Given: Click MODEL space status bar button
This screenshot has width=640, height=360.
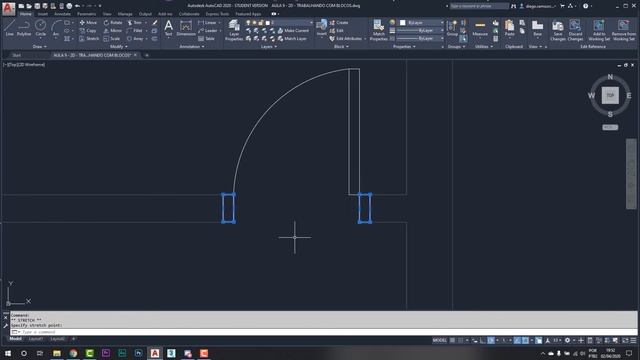Looking at the screenshot, I should tap(440, 340).
